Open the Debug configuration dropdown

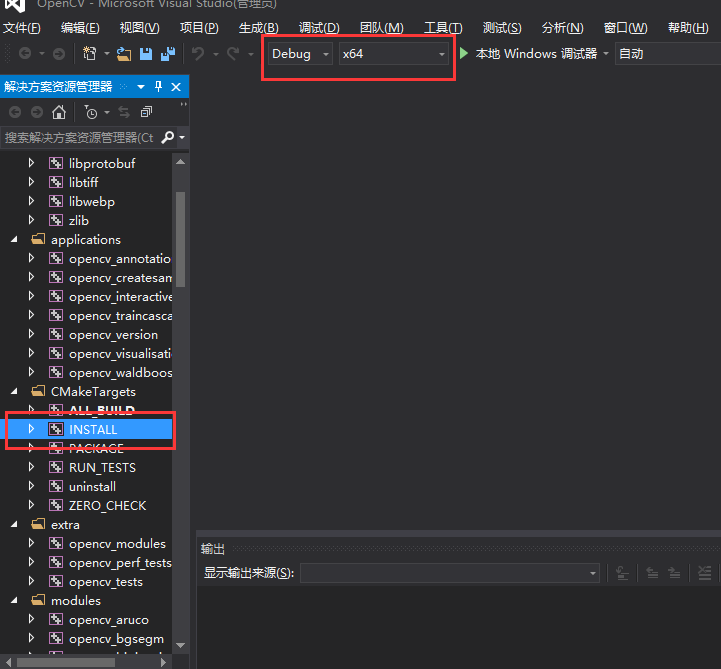(x=300, y=54)
